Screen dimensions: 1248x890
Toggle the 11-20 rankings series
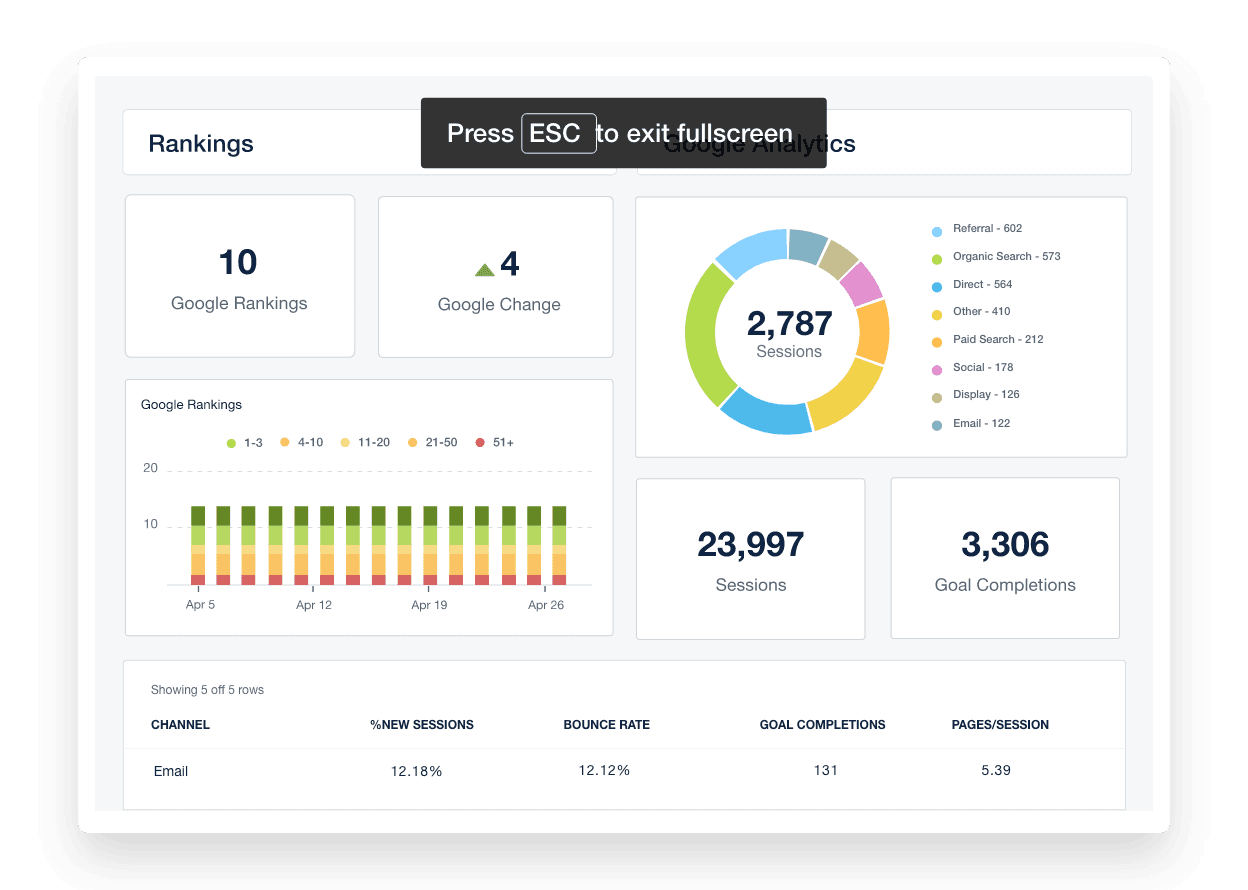pos(365,442)
